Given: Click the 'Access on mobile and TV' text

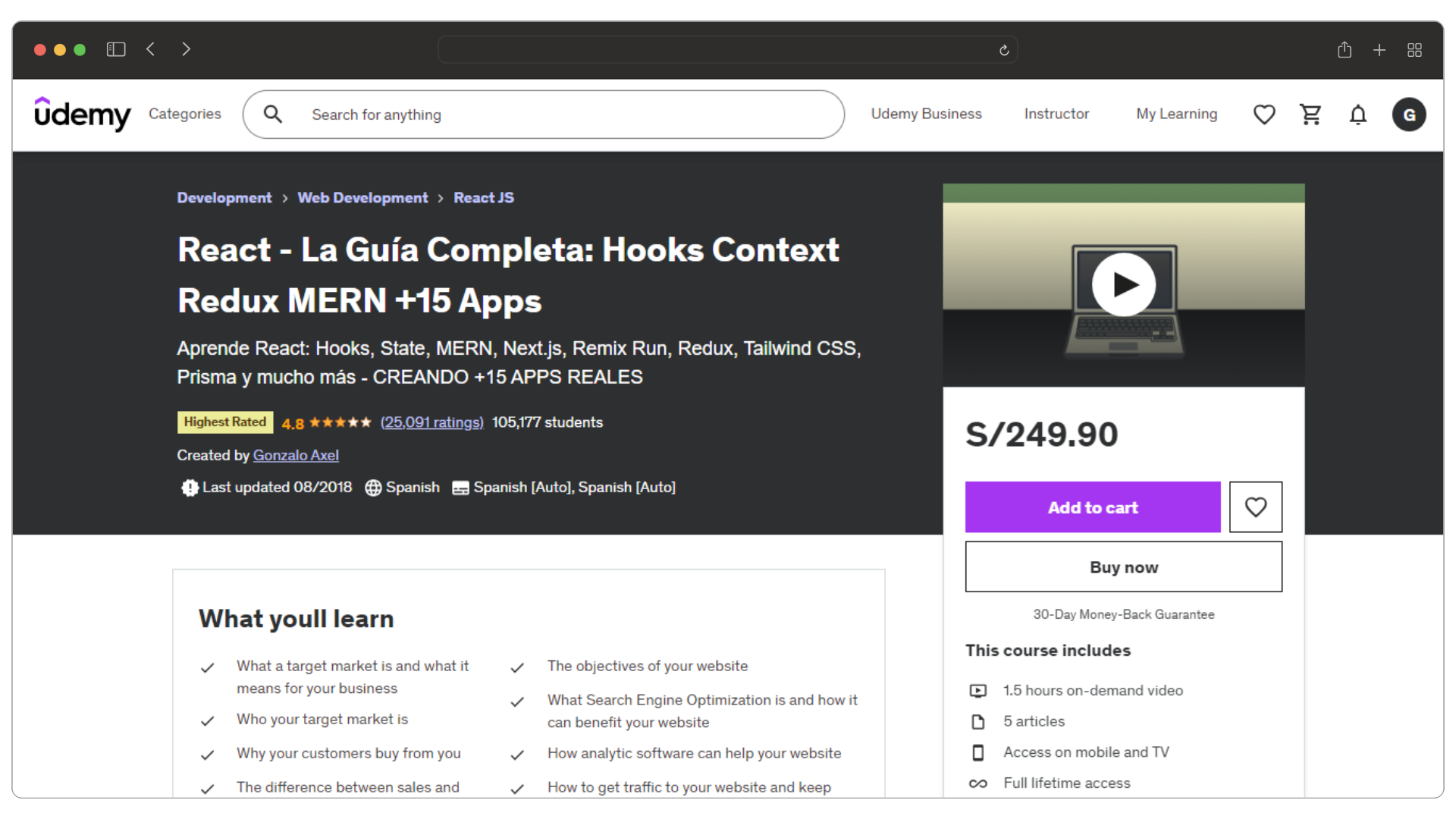Looking at the screenshot, I should click(x=1086, y=752).
